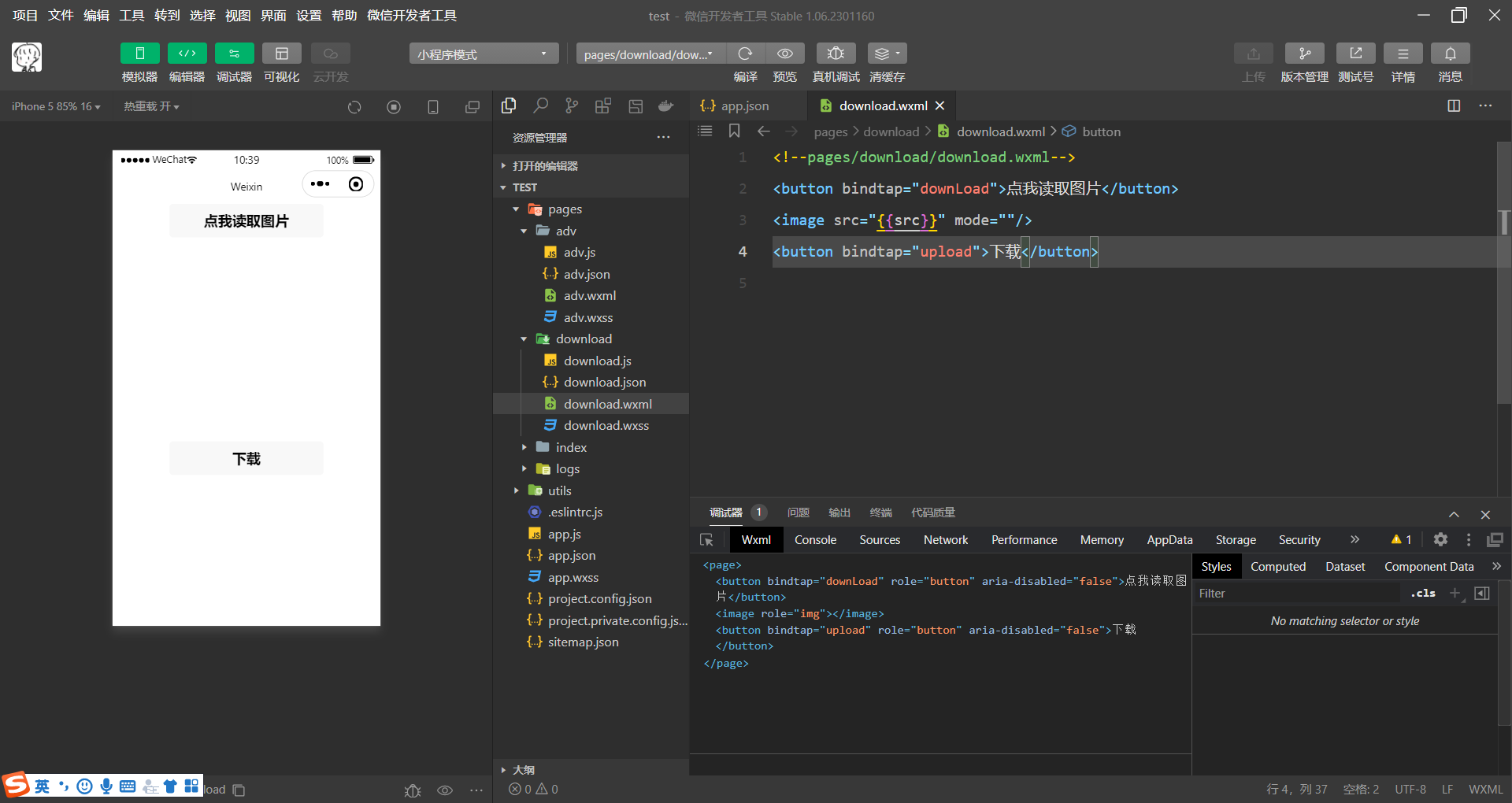The width and height of the screenshot is (1512, 803).
Task: Expand the index folder
Action: 591,447
